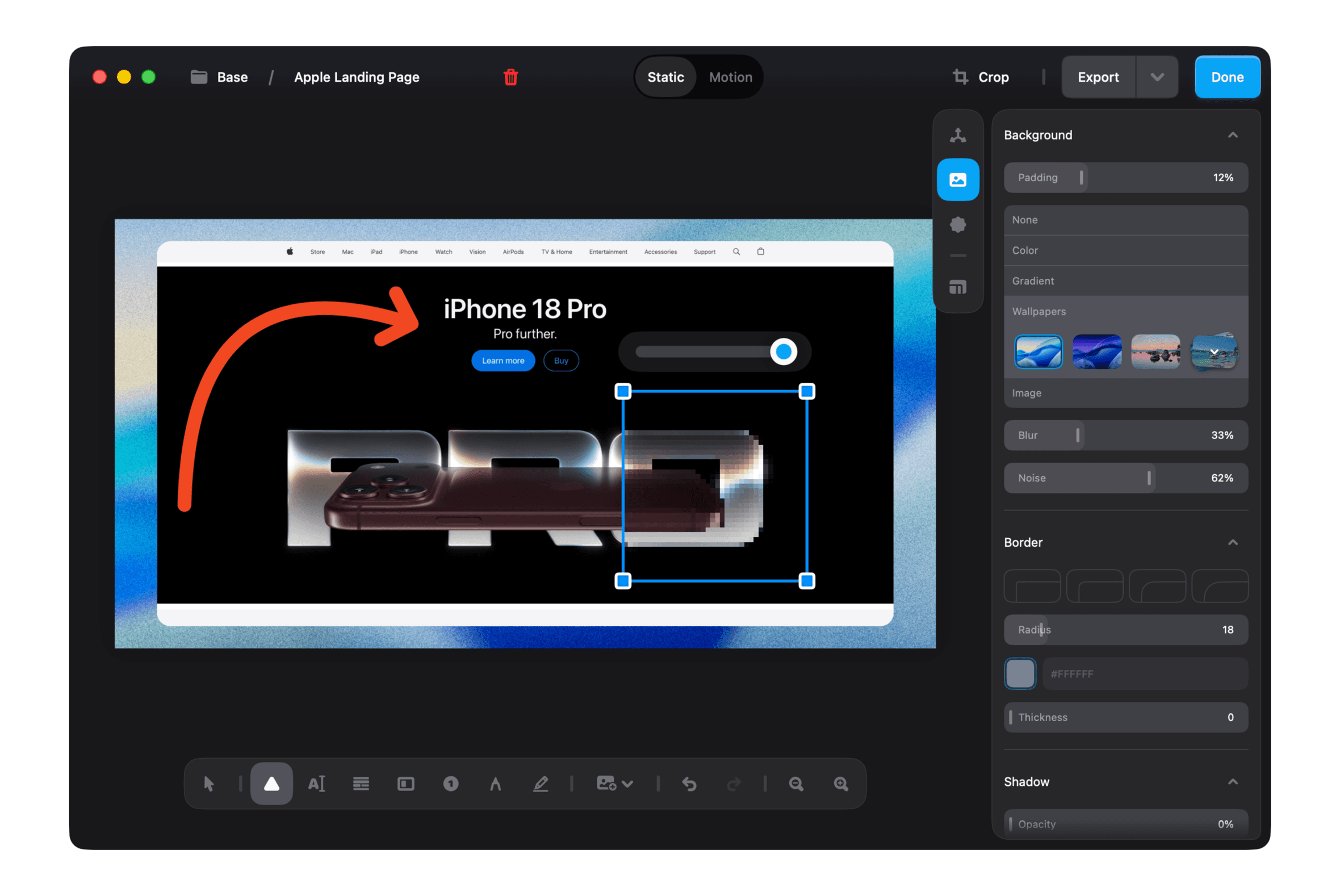Open the add image dropdown arrow

627,784
